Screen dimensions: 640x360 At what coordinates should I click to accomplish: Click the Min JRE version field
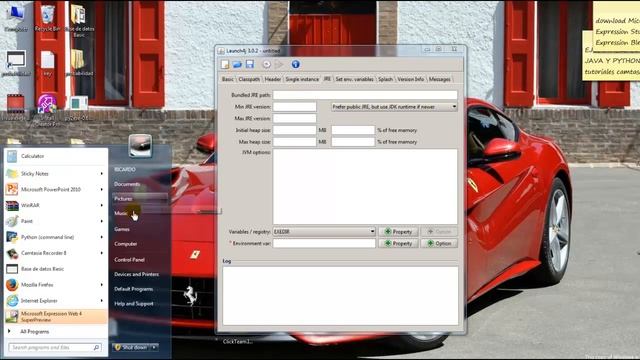(294, 107)
